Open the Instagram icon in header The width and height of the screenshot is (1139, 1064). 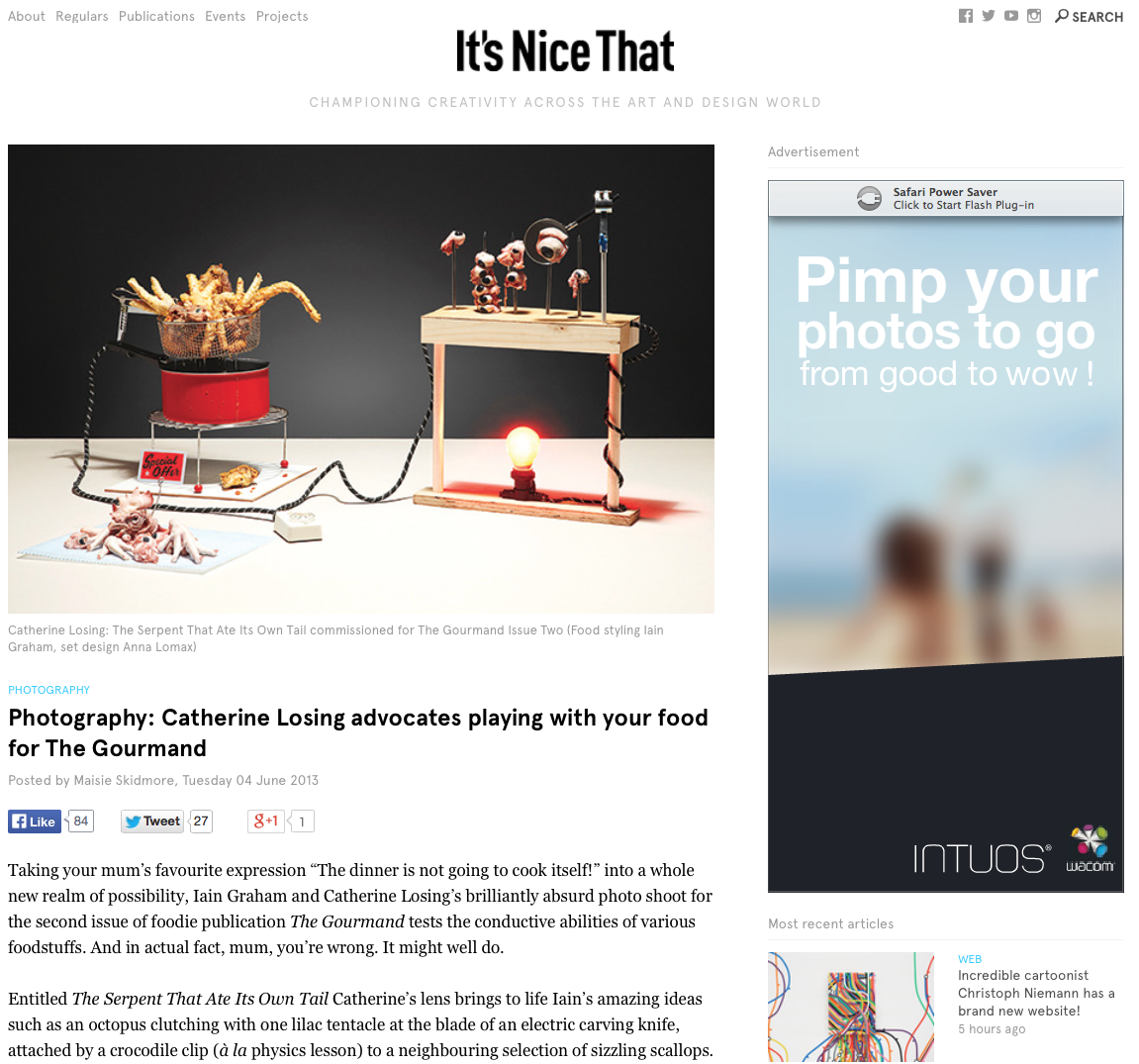tap(1034, 16)
